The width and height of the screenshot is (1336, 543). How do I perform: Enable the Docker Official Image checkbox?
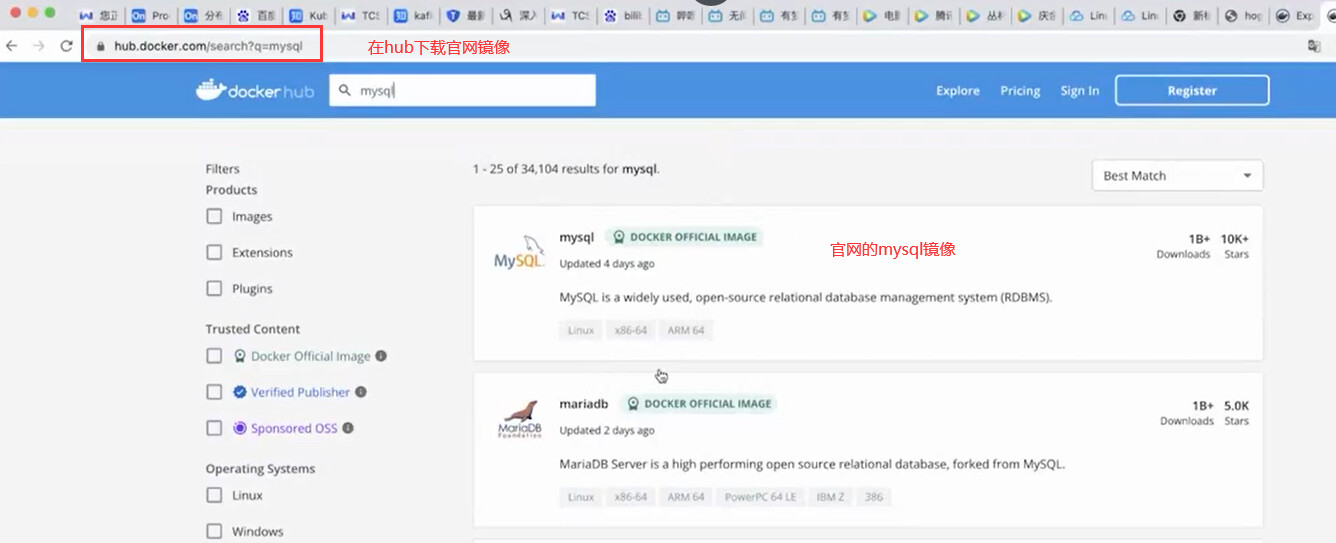tap(214, 356)
